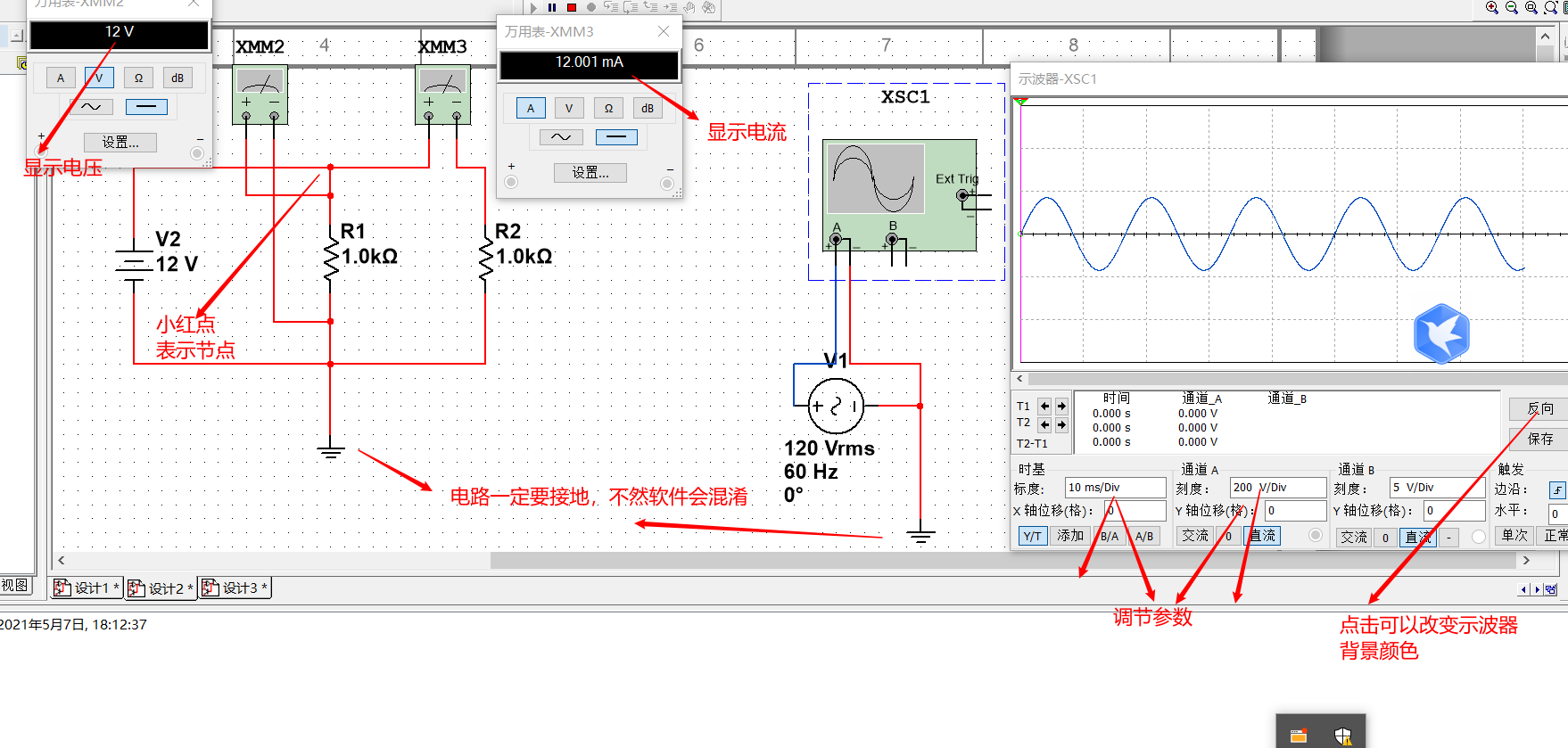
Task: Click the Channel A 刻度 200 V/Div field
Action: [1279, 488]
